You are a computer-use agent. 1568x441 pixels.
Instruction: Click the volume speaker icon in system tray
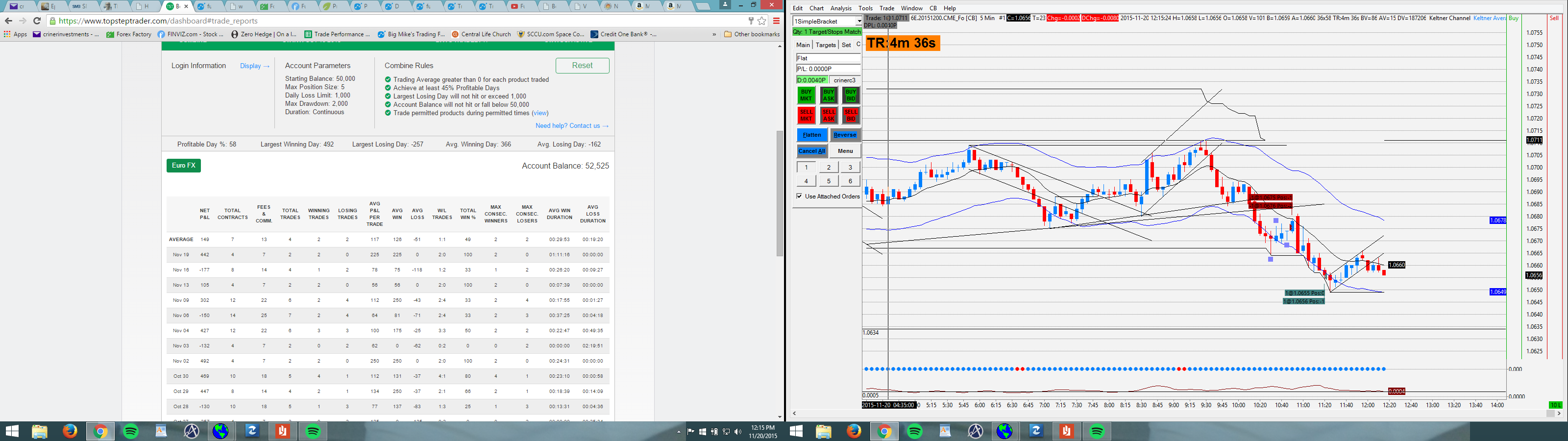pos(738,432)
